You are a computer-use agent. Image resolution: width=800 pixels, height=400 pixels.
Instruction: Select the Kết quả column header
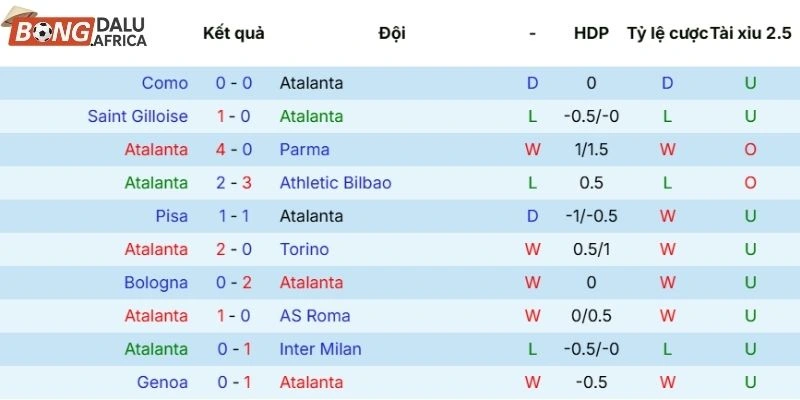pyautogui.click(x=234, y=33)
